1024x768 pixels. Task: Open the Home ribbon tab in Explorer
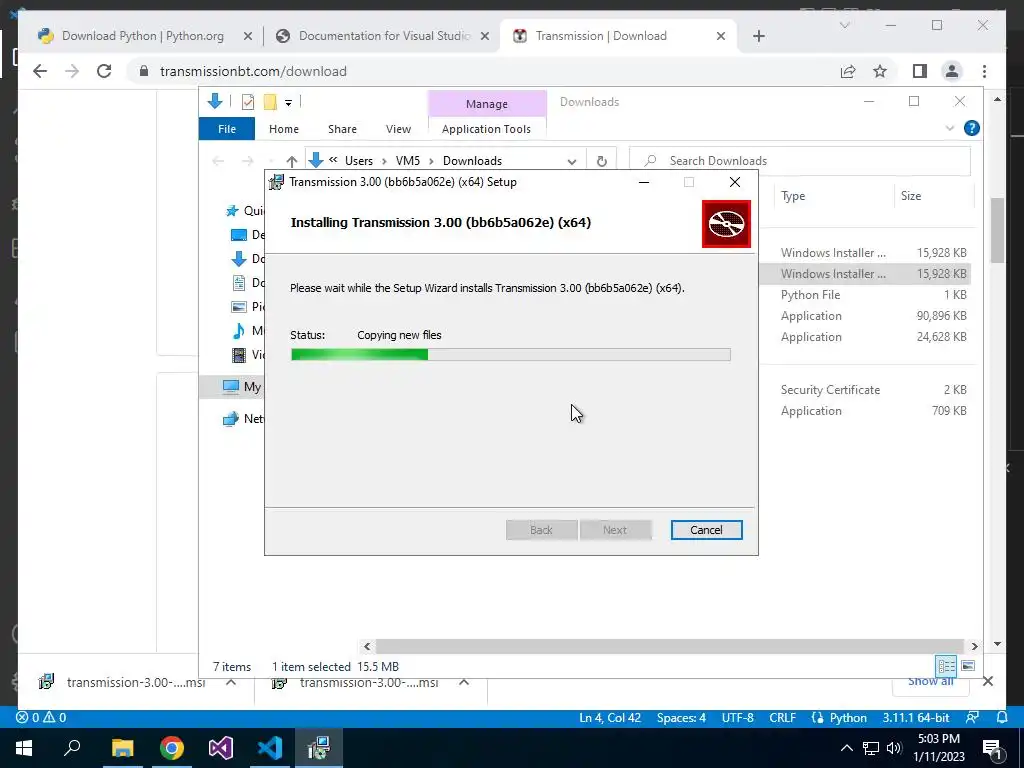pos(283,129)
